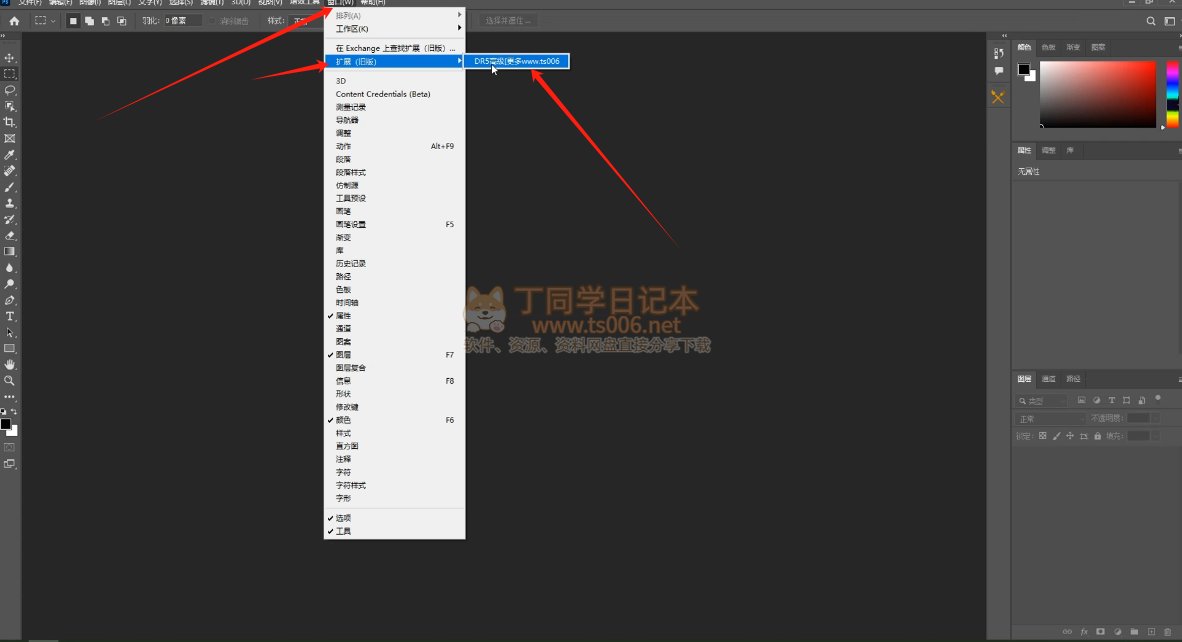
Task: Click the hue spectrum strip in Color panel
Action: pyautogui.click(x=1173, y=94)
